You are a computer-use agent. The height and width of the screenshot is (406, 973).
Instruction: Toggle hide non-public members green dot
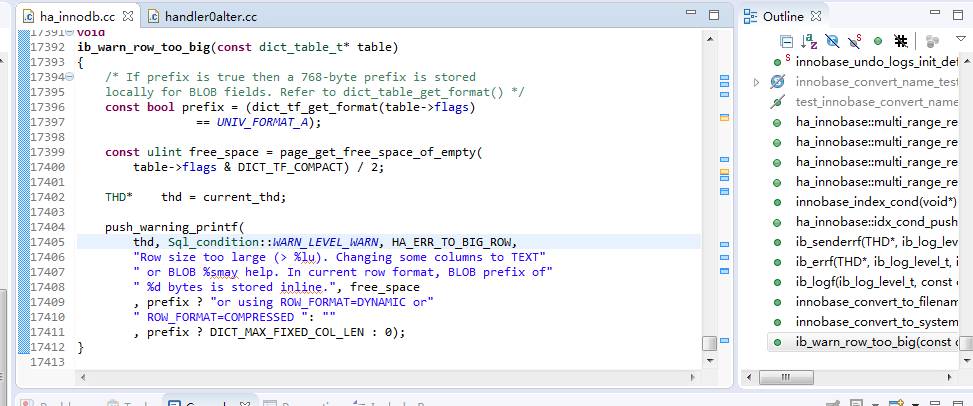point(877,42)
